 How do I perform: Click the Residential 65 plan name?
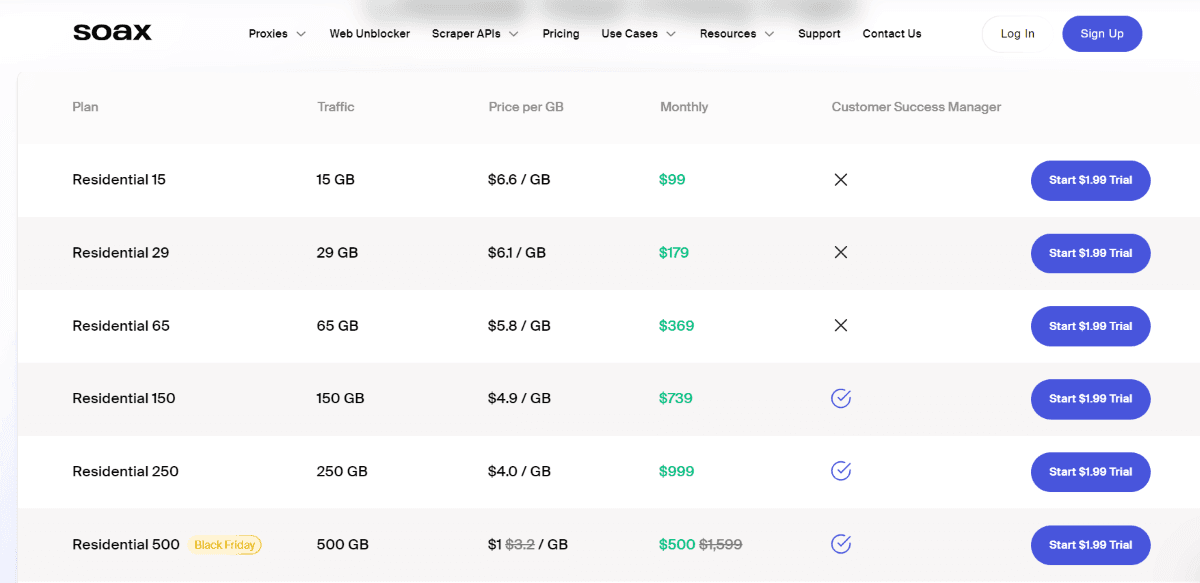121,326
